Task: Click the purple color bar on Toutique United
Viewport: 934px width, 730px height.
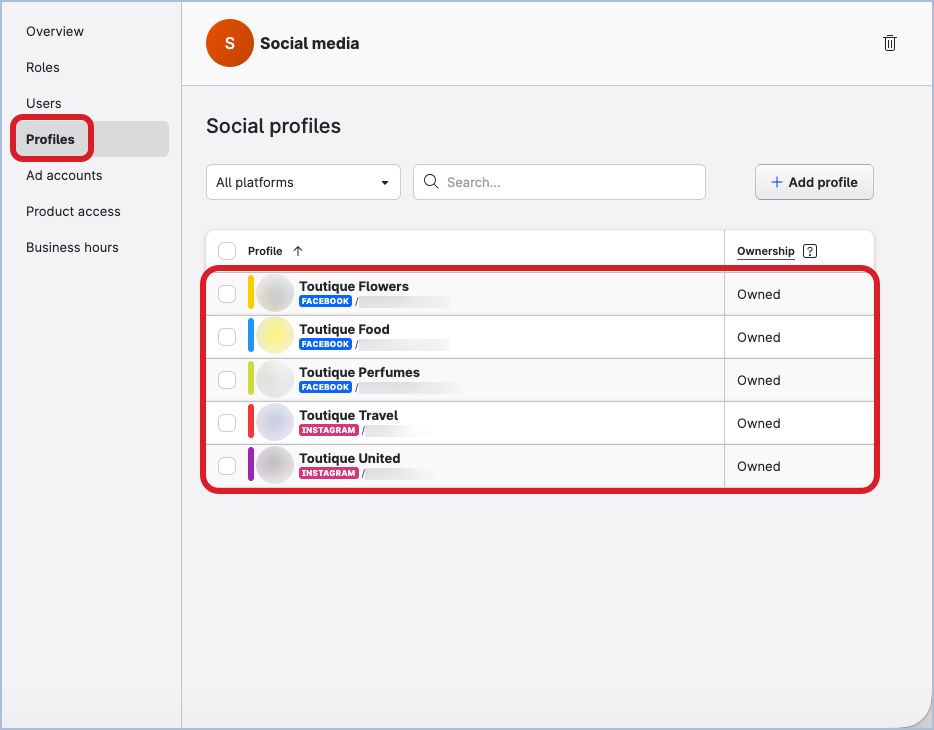Action: tap(251, 465)
